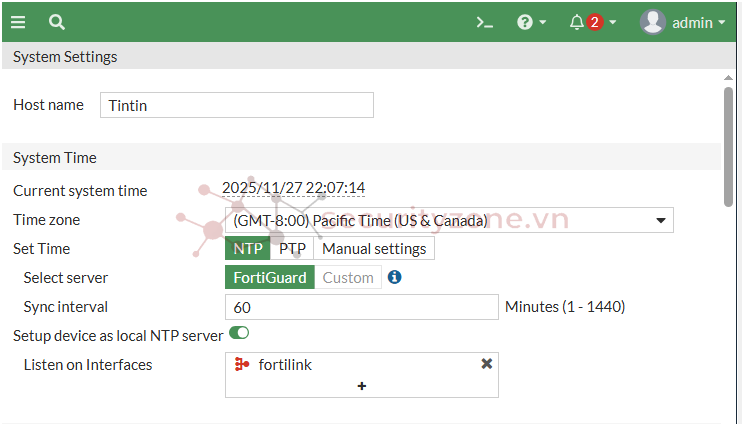Screen dimensions: 744x426
Task: Click the Host name input field
Action: 237,105
